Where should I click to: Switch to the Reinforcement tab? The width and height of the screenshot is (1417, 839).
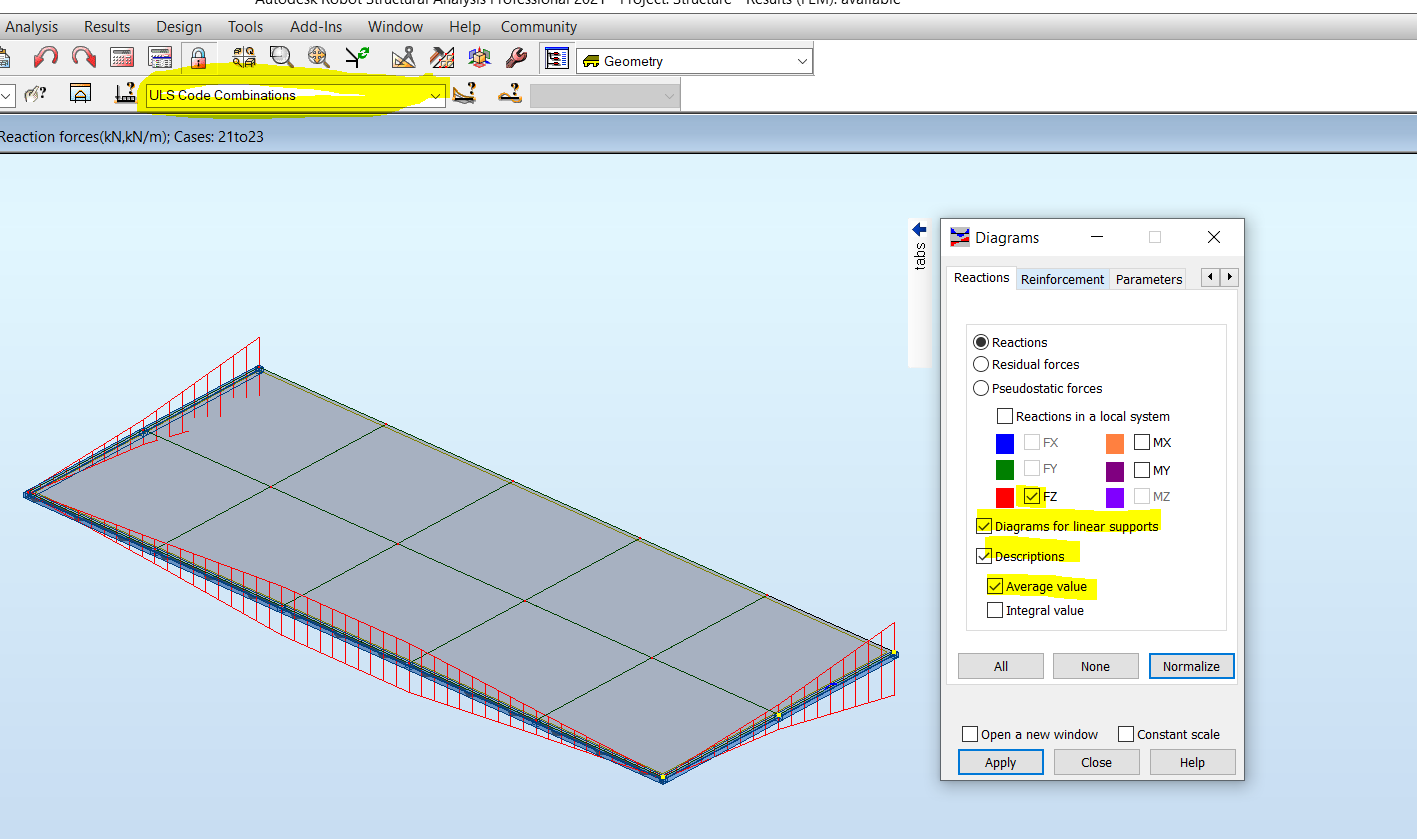pyautogui.click(x=1062, y=279)
